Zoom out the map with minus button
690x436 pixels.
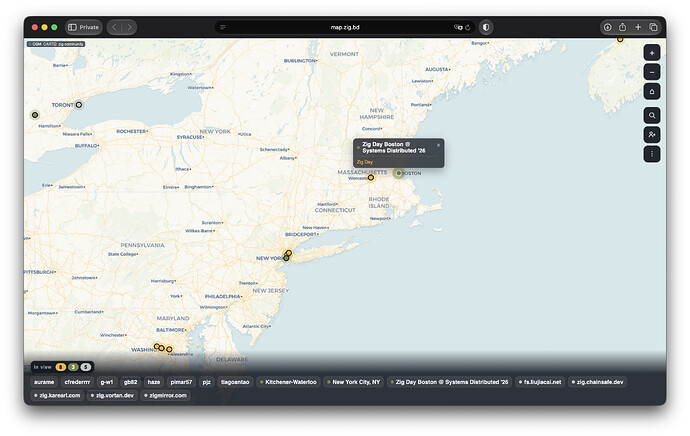652,72
